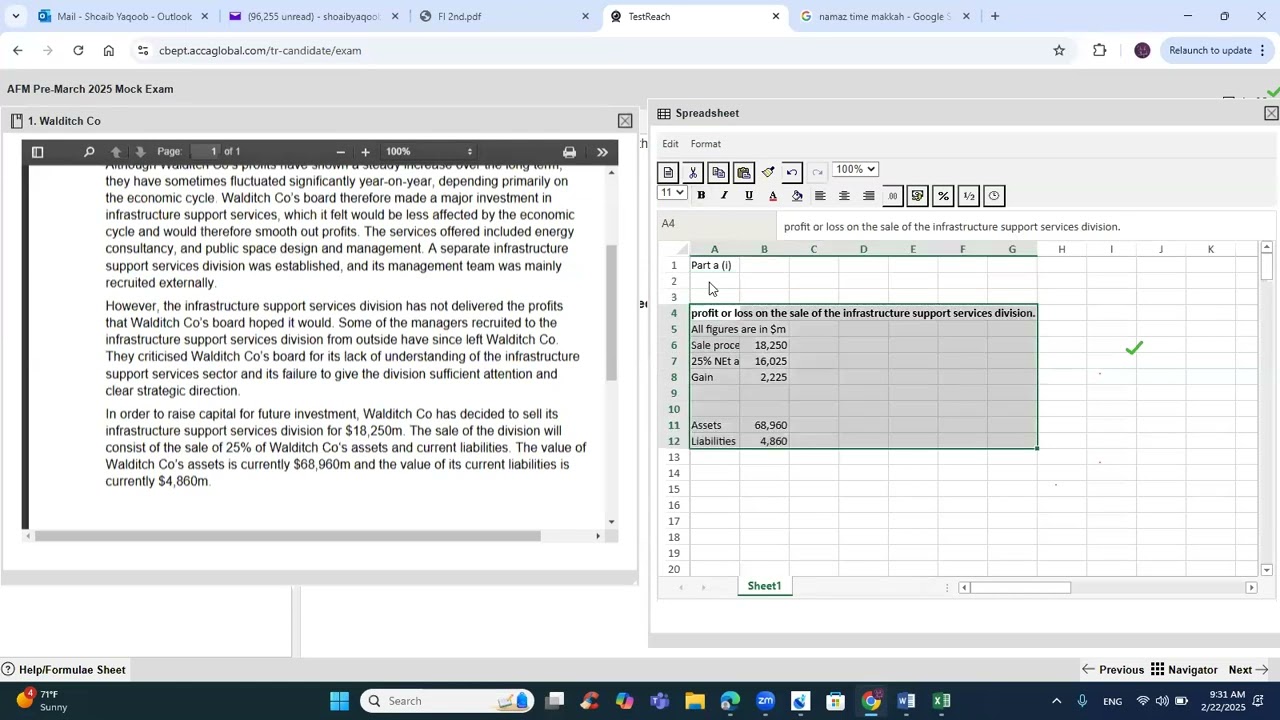This screenshot has height=720, width=1280.
Task: Click the copy icon in spreadsheet toolbar
Action: pos(718,172)
